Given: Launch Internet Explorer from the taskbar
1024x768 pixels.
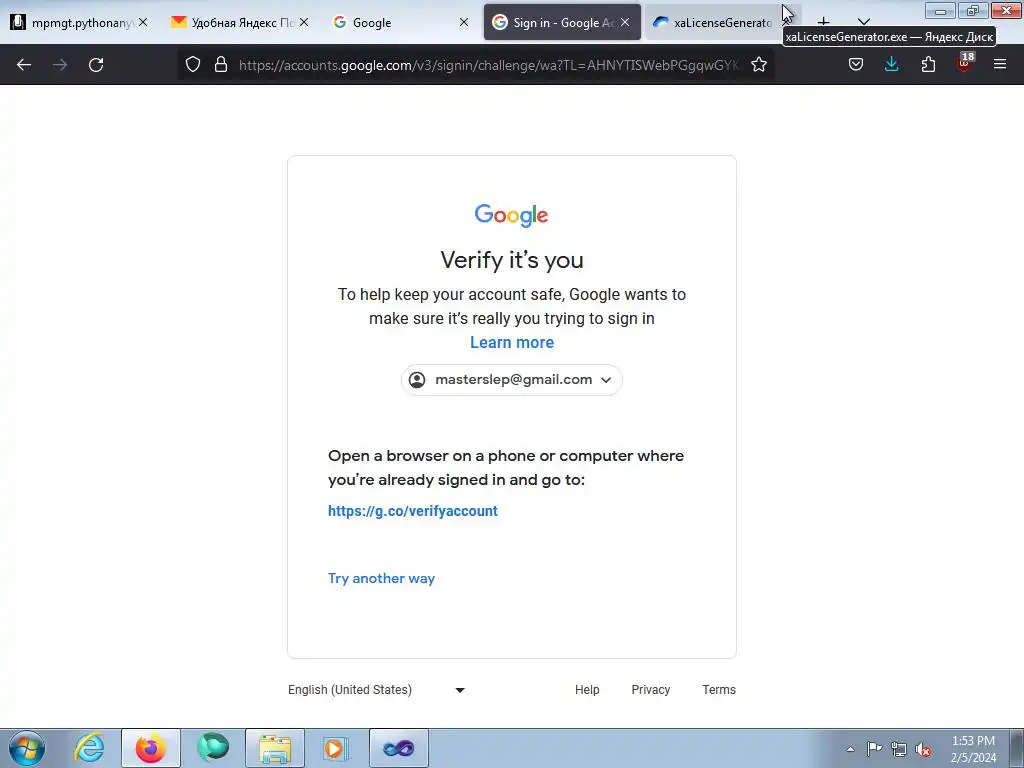Looking at the screenshot, I should coord(89,748).
